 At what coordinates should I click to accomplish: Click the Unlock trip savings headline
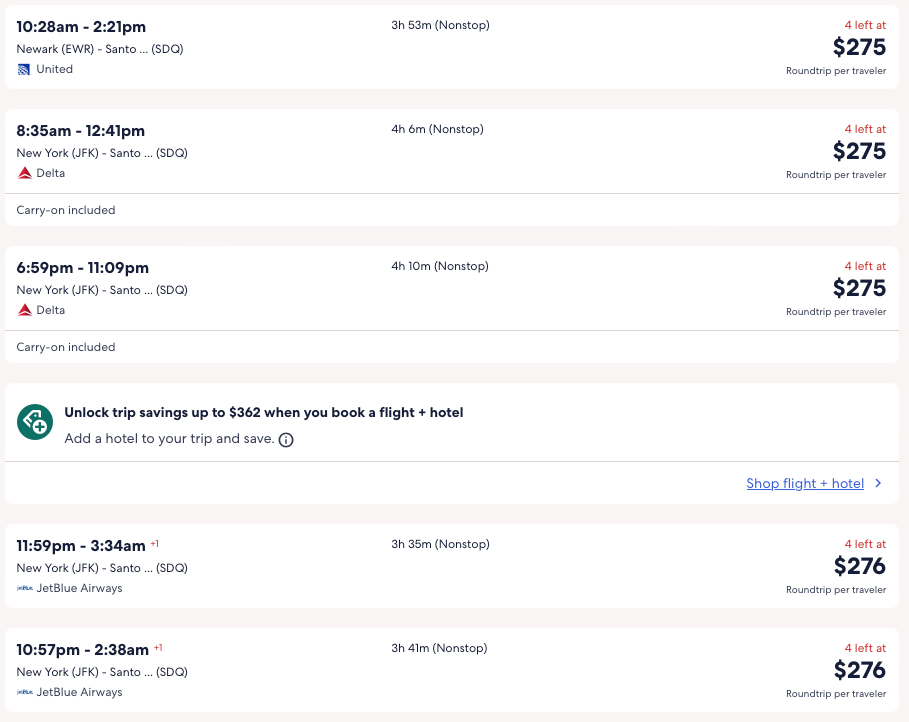tap(263, 412)
